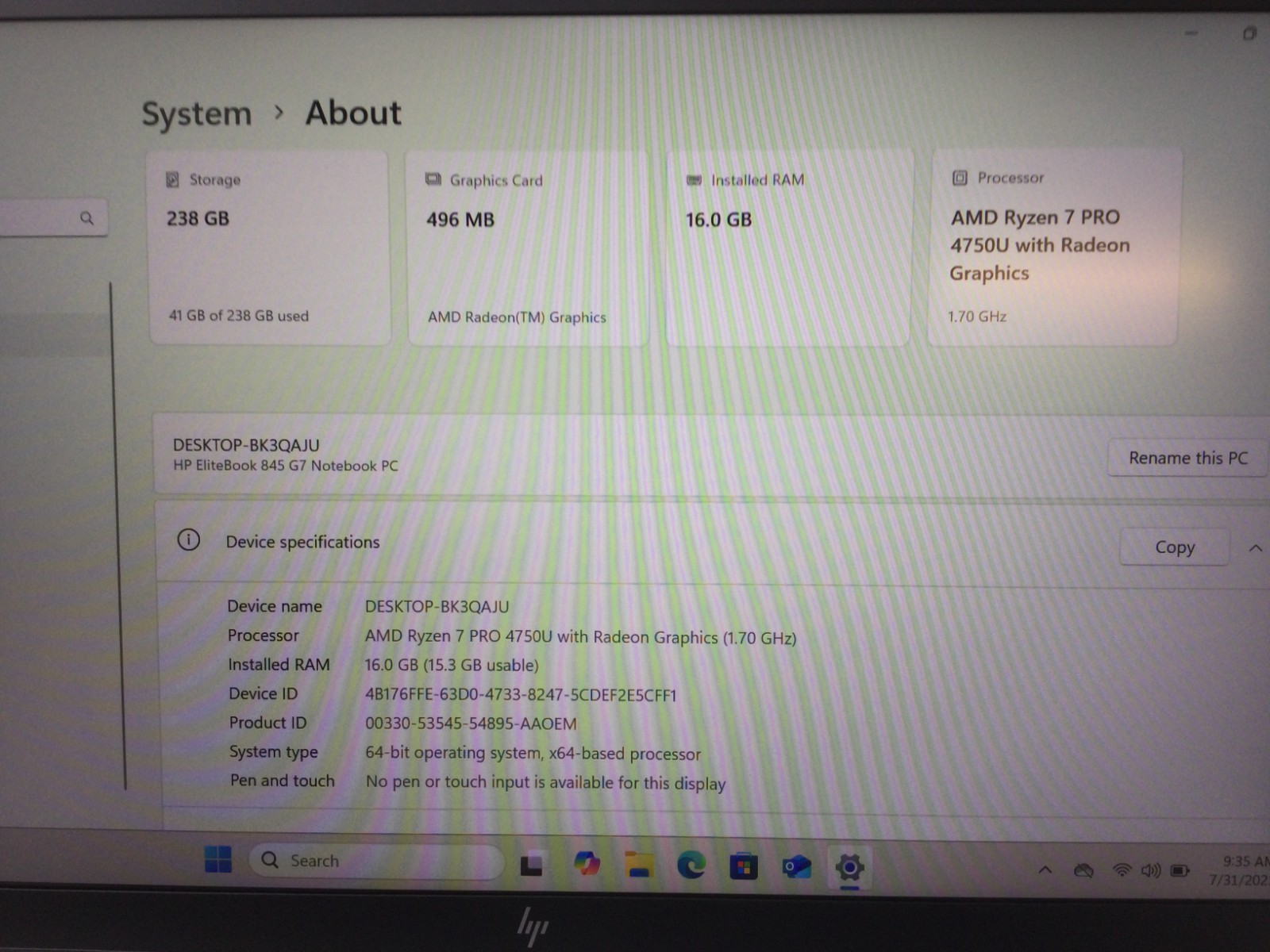Click the Device name value DESKTOP-BK3QAJU

click(437, 607)
